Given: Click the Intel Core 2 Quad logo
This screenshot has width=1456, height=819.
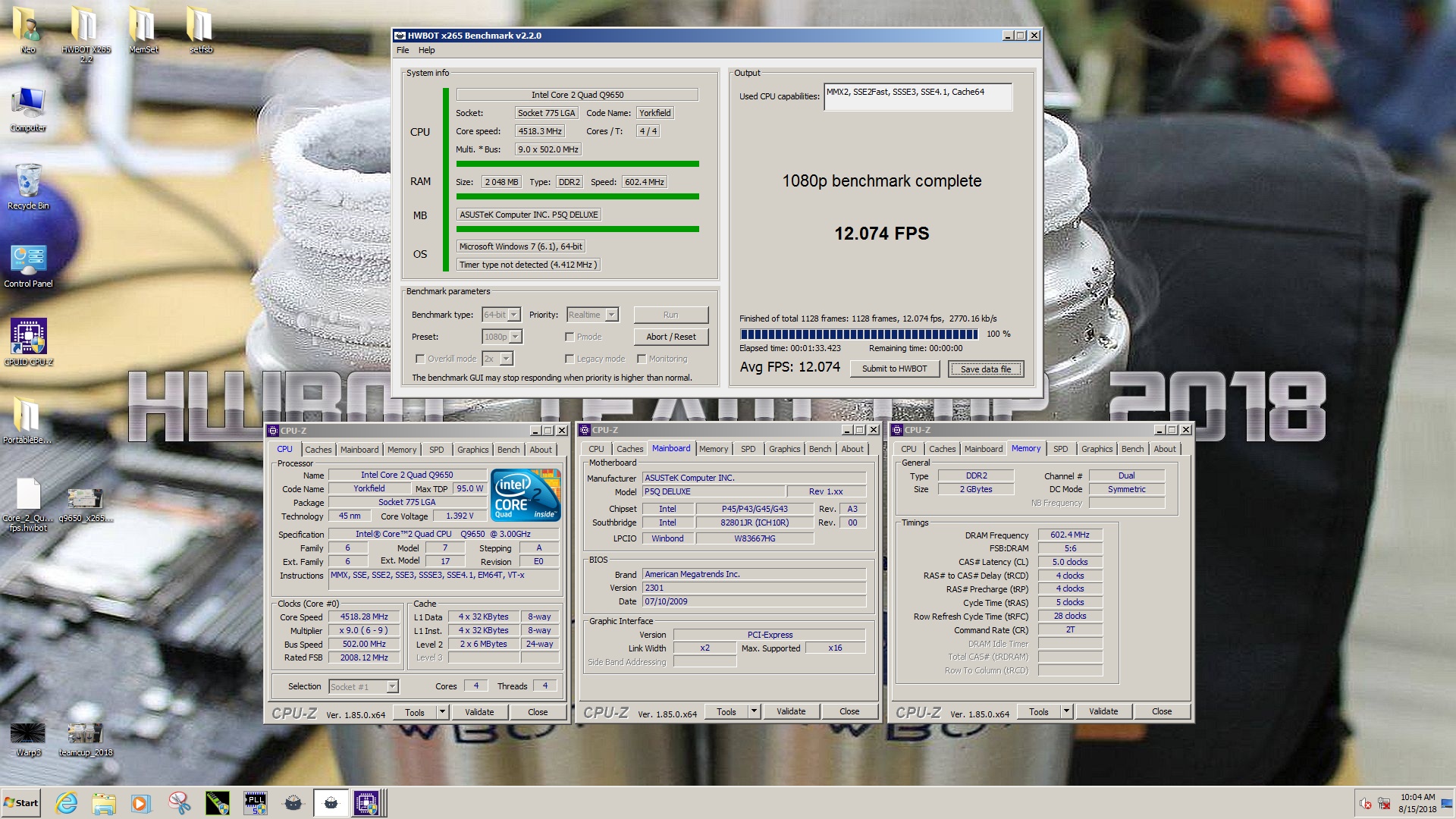Looking at the screenshot, I should point(526,495).
